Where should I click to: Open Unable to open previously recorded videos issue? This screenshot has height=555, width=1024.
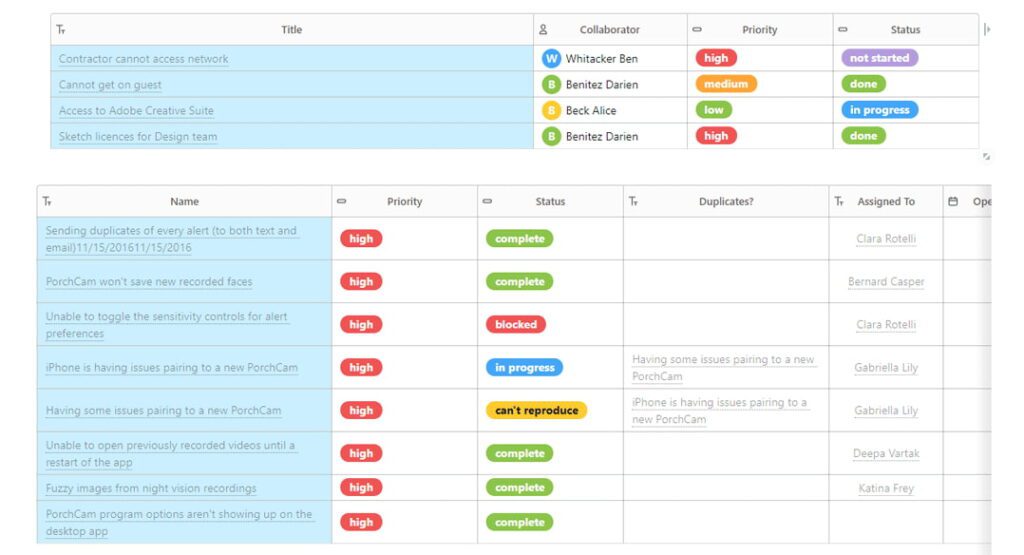tap(170, 454)
